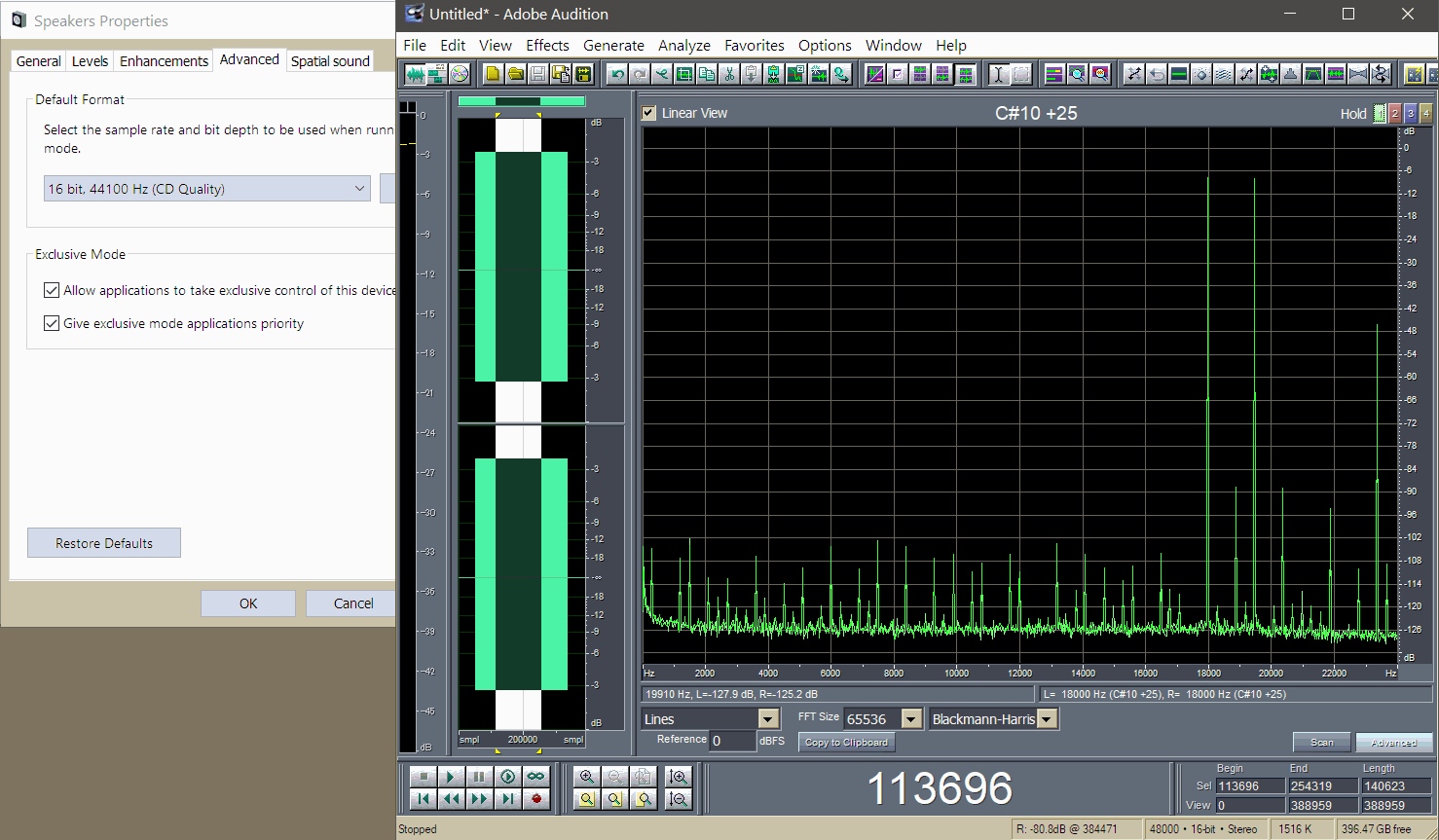The image size is (1439, 840).
Task: Click the Sel Length field 140623
Action: tap(1396, 785)
